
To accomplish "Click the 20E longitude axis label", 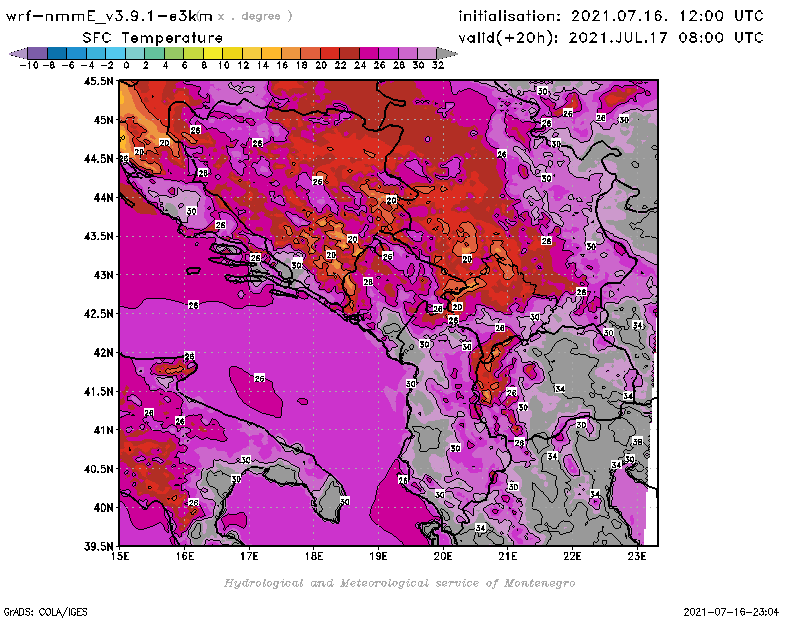I will pyautogui.click(x=443, y=556).
